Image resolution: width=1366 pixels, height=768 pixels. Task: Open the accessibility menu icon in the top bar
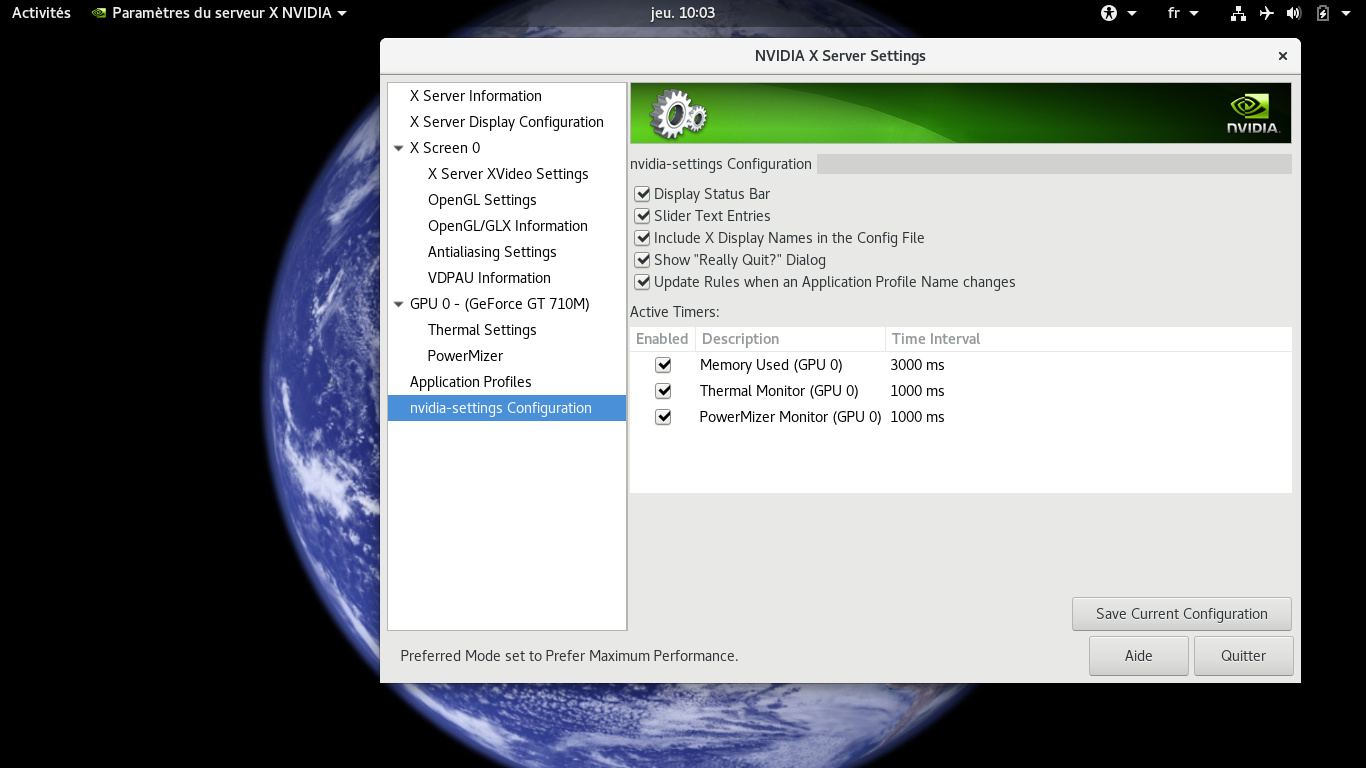point(1108,13)
